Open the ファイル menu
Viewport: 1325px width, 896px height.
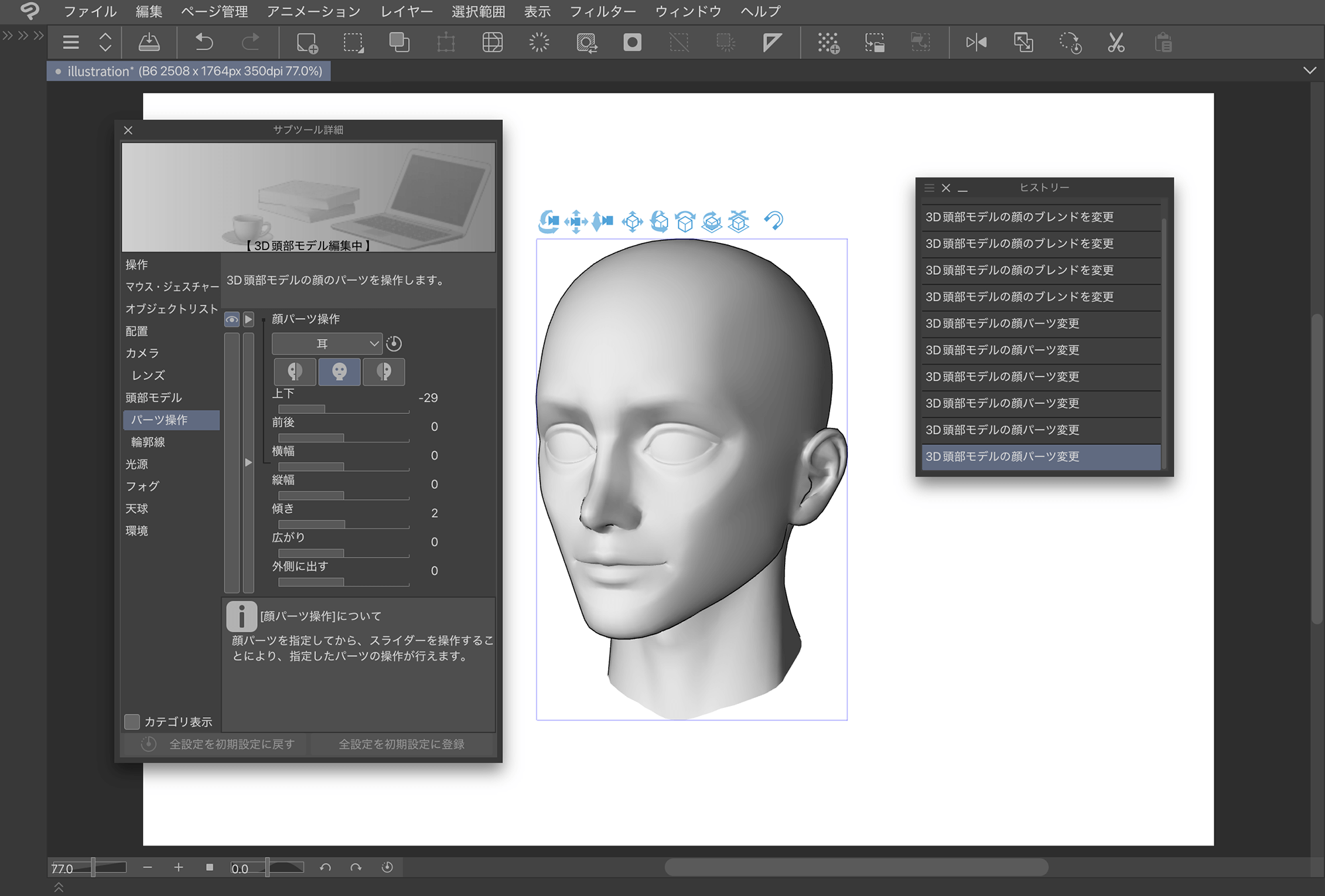click(90, 11)
